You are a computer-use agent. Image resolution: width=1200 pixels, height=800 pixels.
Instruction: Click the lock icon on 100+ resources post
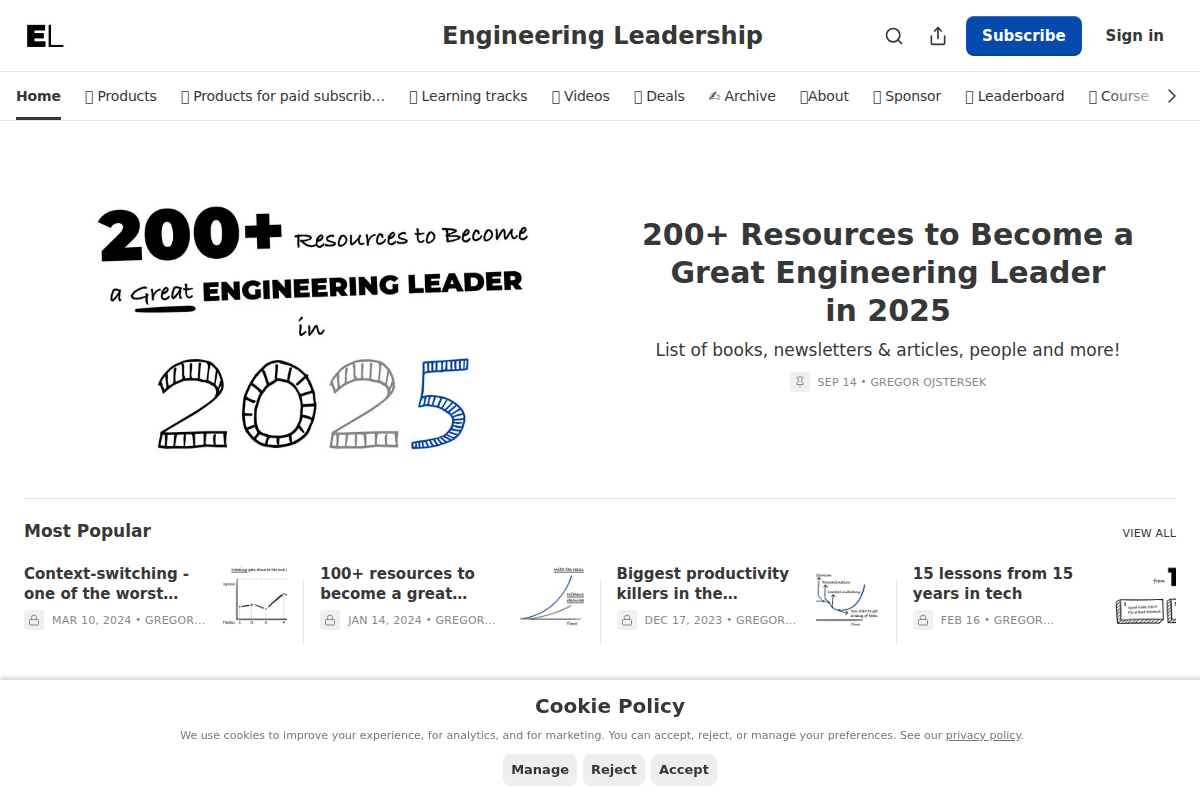pyautogui.click(x=330, y=620)
